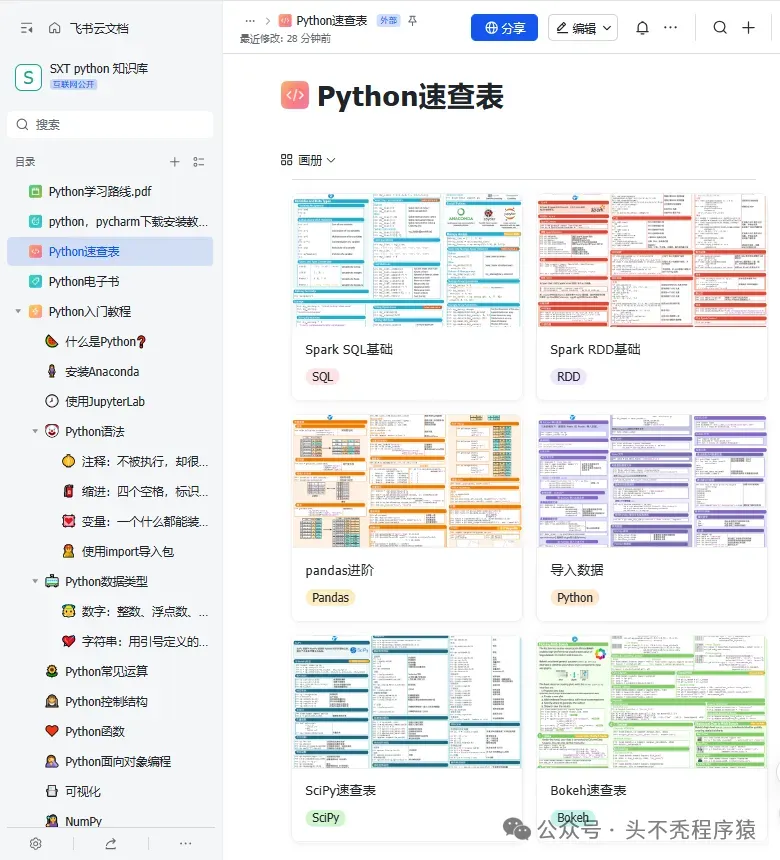Click the Python速查表 breadcrumb title
The width and height of the screenshot is (780, 860).
pos(331,21)
